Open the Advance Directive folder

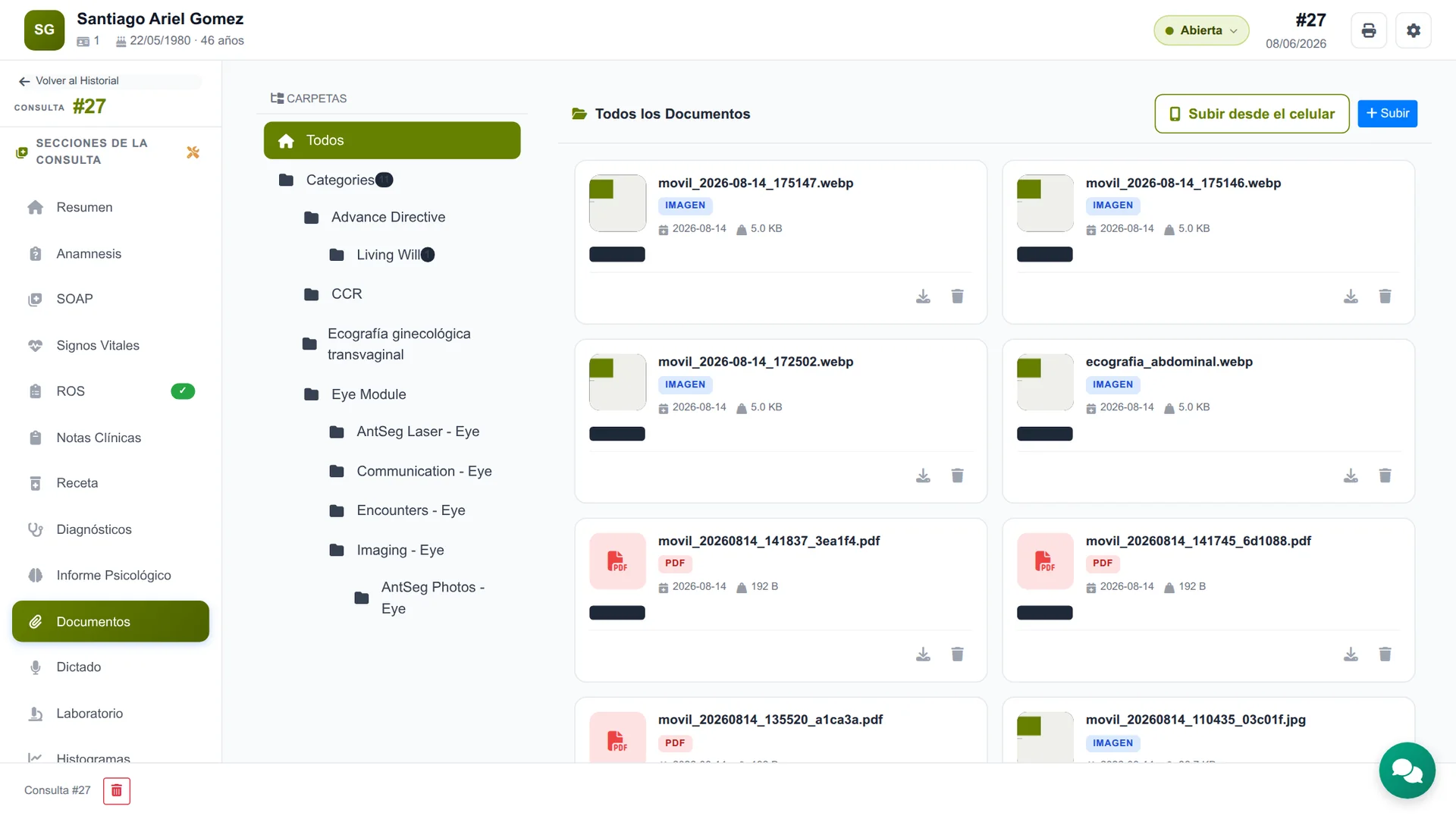click(375, 218)
